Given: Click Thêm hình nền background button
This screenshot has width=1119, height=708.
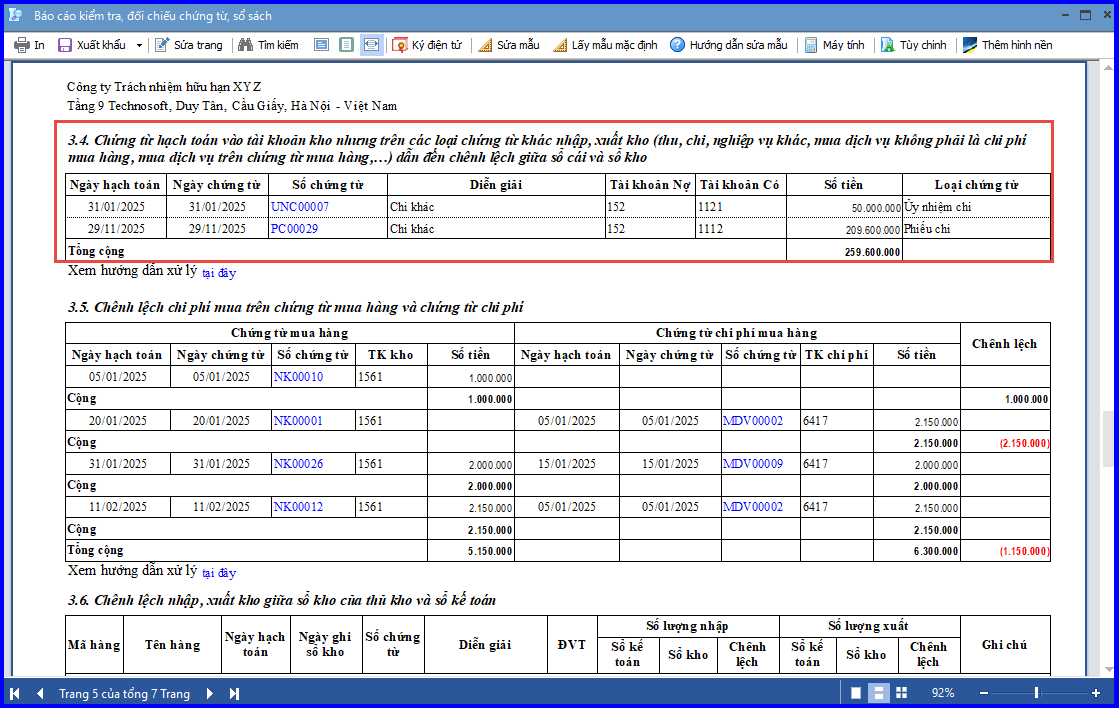Looking at the screenshot, I should click(1008, 45).
